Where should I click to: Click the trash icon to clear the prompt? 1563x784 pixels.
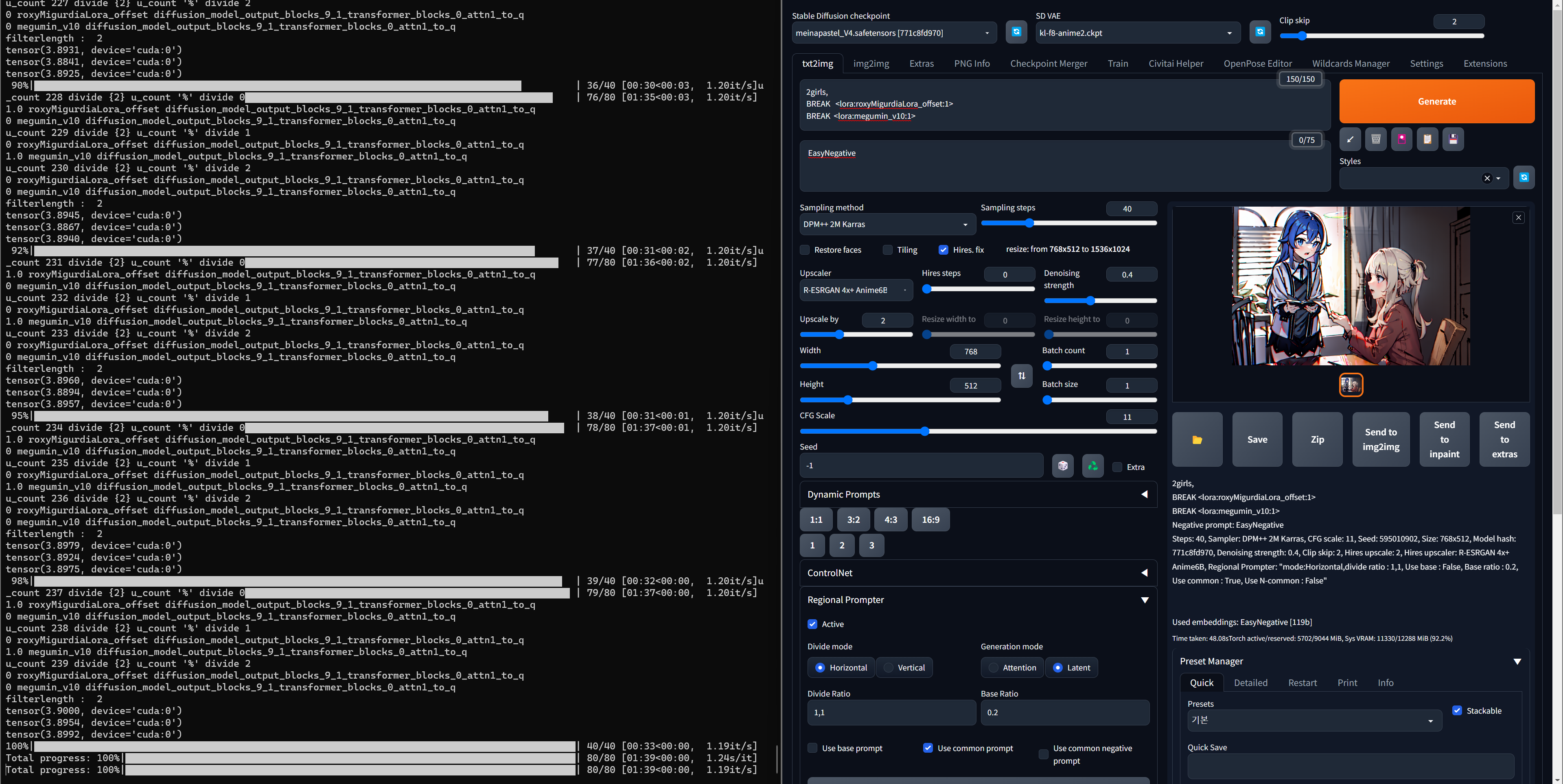pos(1375,140)
